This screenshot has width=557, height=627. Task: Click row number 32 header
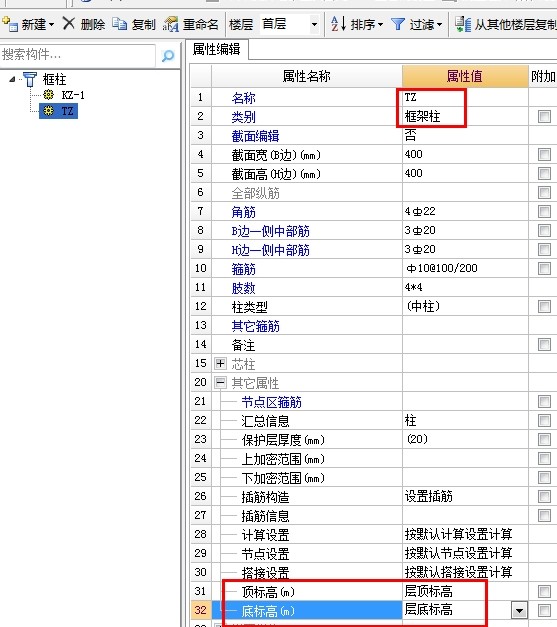[201, 610]
